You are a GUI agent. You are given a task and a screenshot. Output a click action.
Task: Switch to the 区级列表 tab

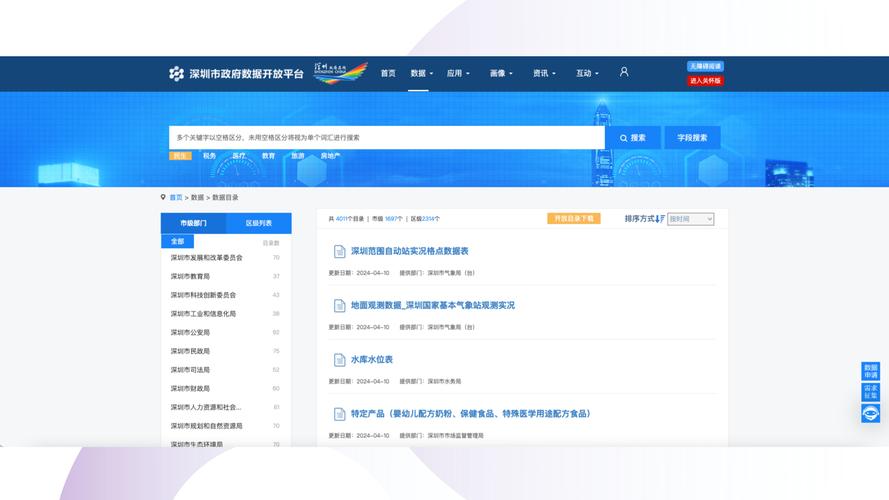tap(259, 223)
